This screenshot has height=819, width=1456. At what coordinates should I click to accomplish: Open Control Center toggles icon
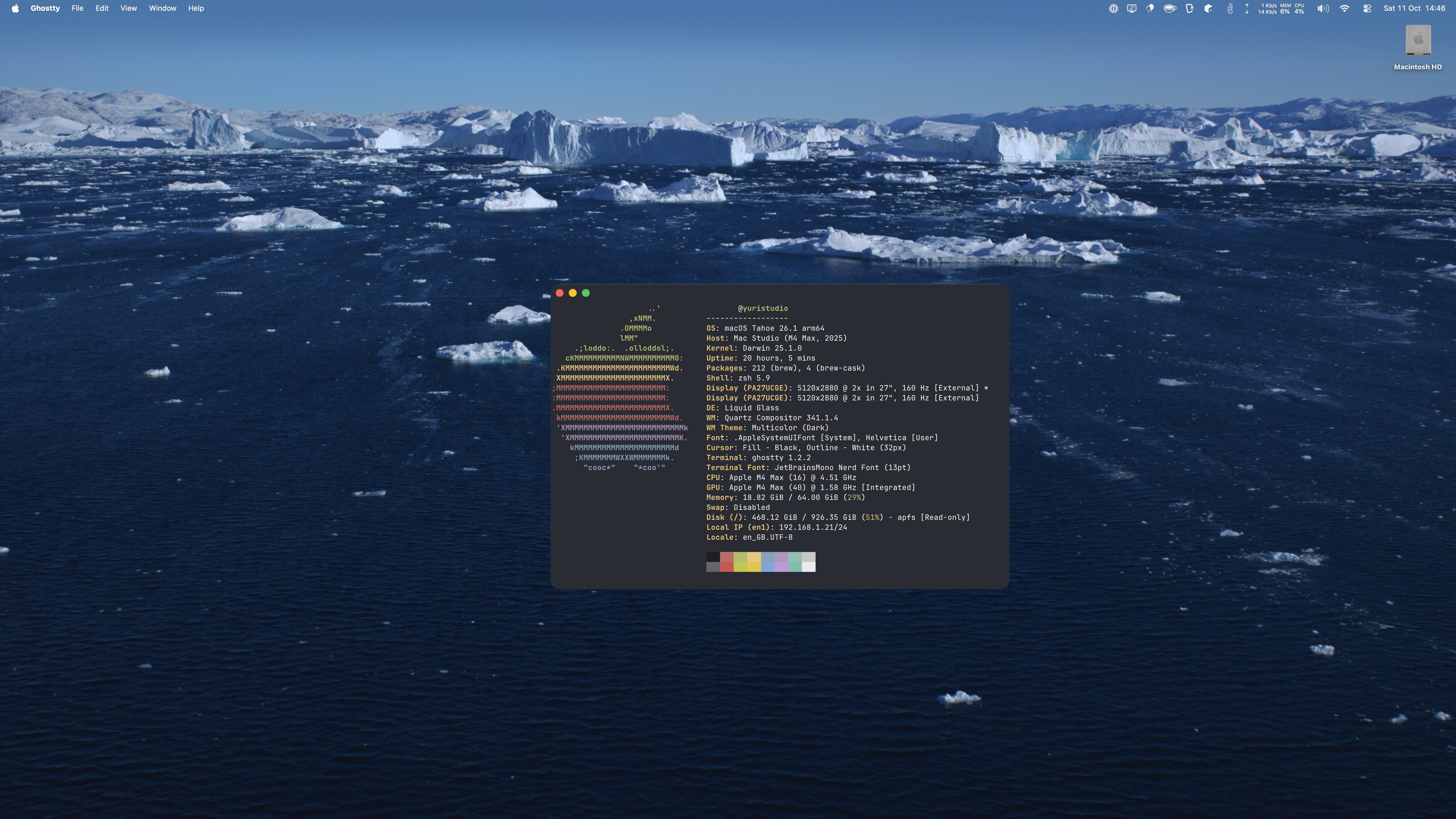point(1367,9)
